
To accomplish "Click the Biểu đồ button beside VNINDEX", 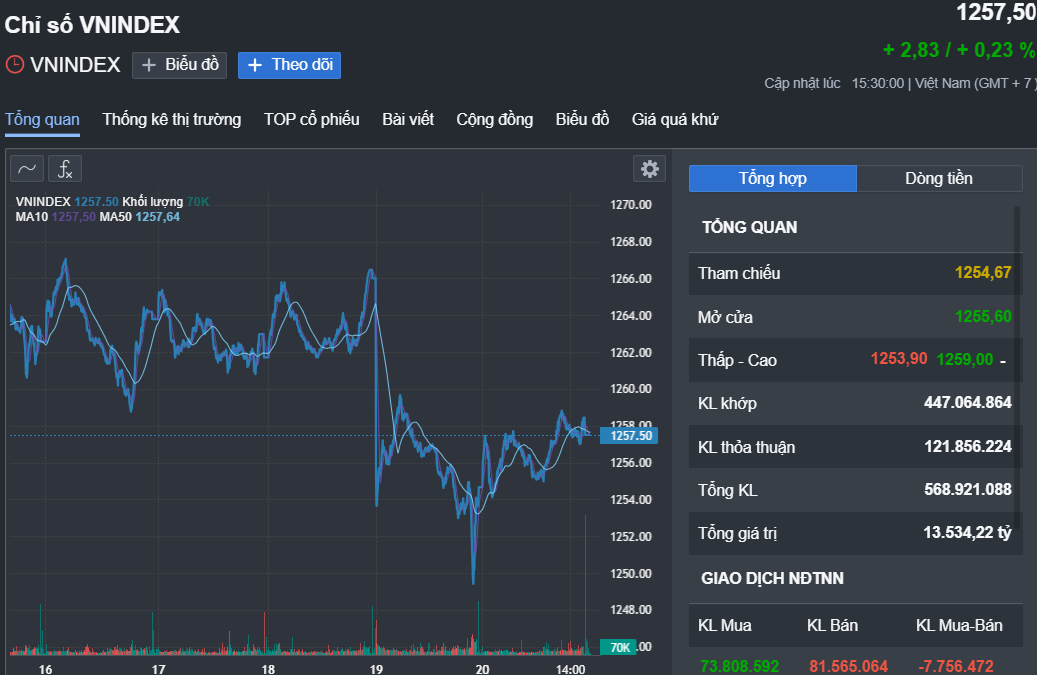I will (179, 65).
